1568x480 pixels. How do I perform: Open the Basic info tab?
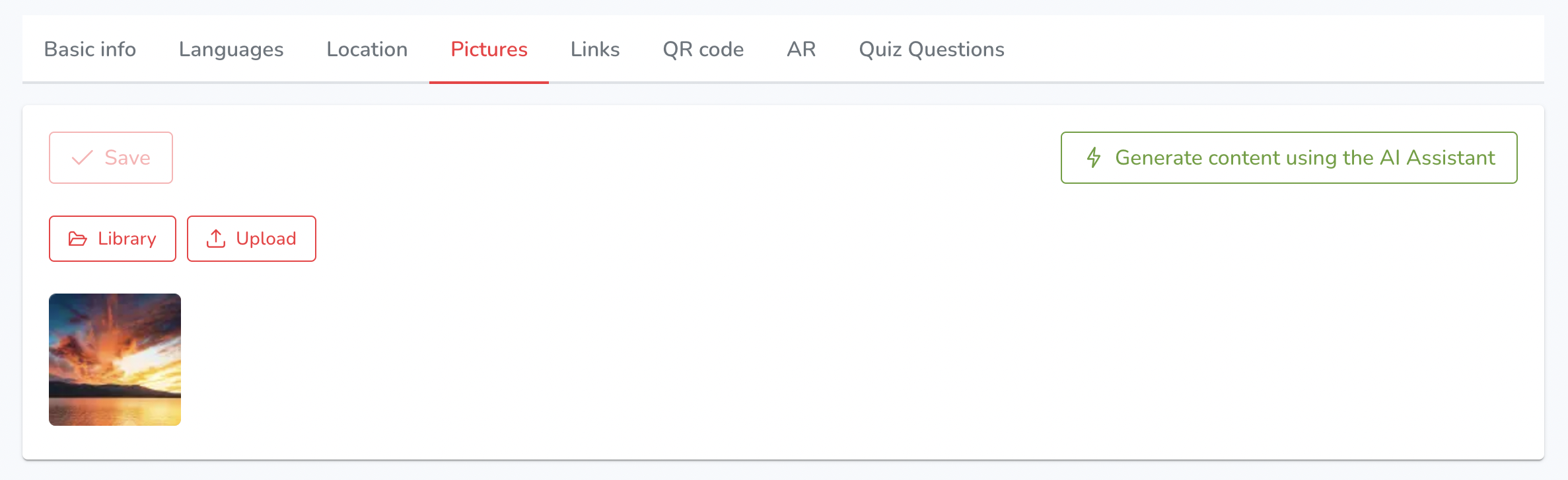[90, 50]
